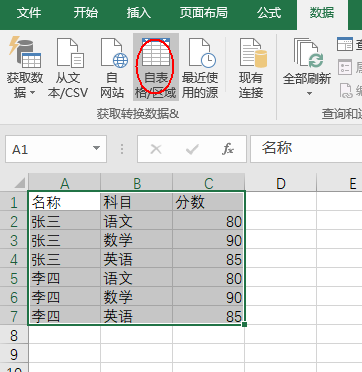Viewport: 362px width, 372px height.
Task: Cancel the formula bar entry with X
Action: [x=156, y=149]
